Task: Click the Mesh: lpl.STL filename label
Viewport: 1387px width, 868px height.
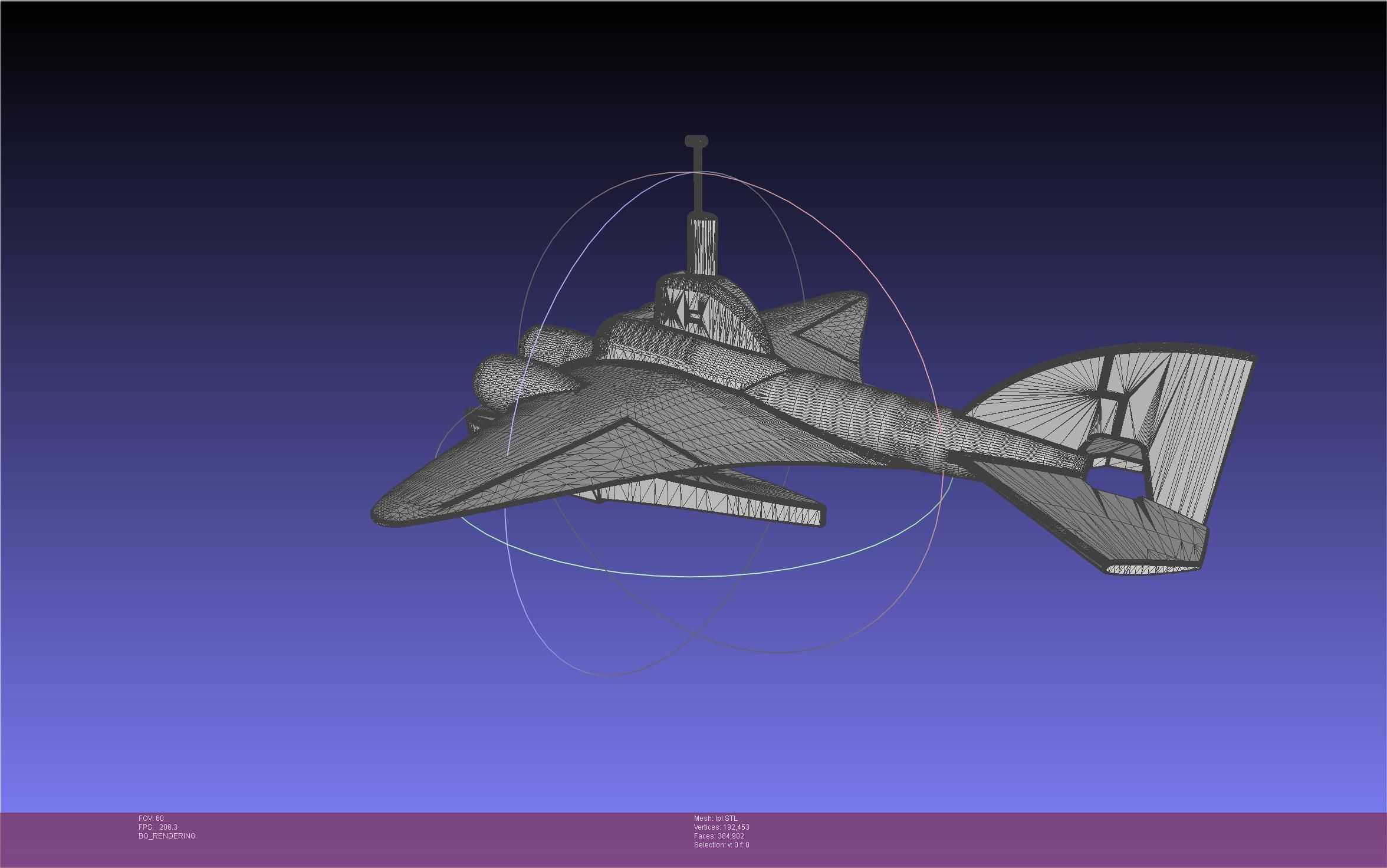Action: (x=715, y=818)
